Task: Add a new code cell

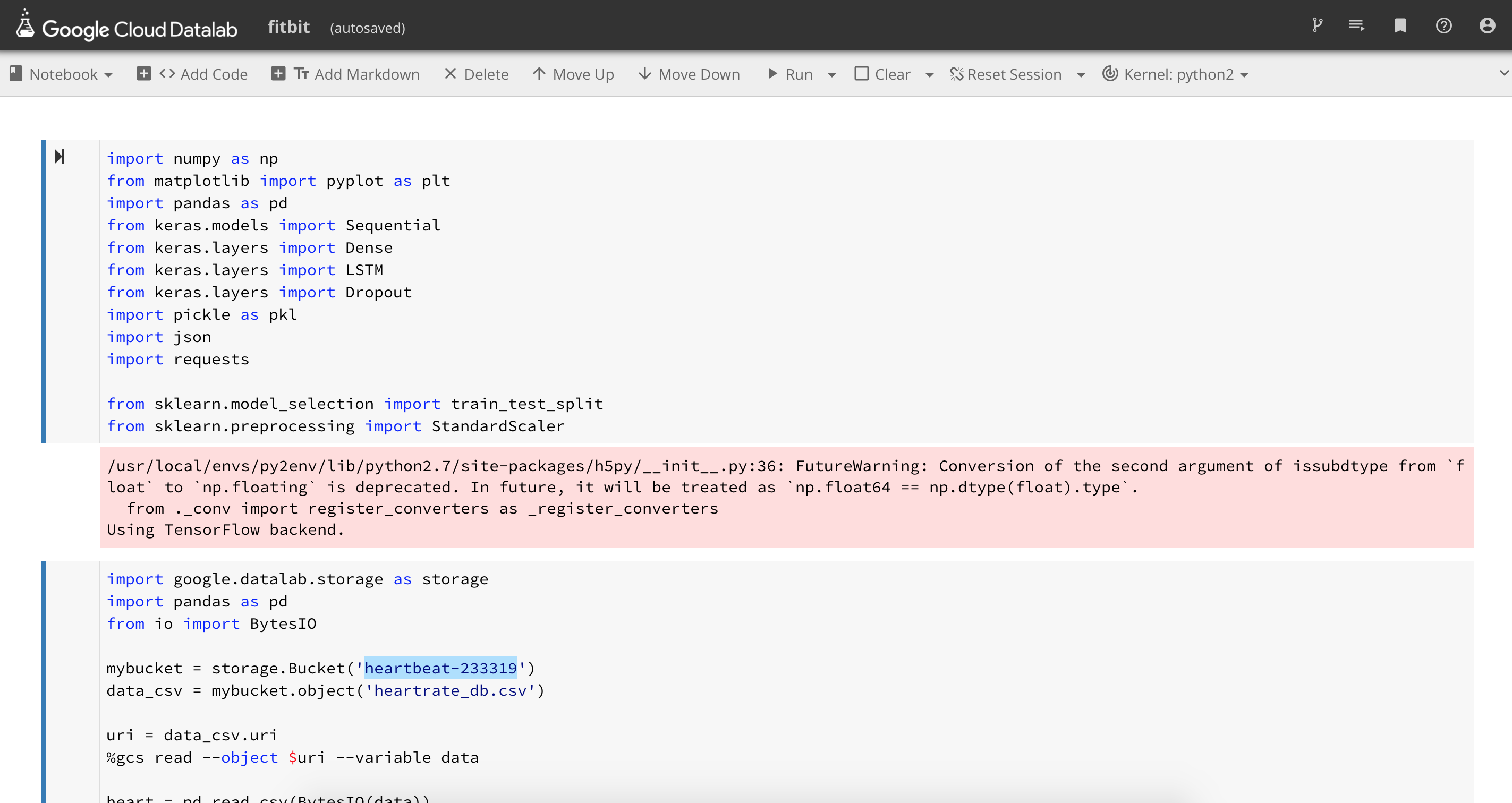Action: point(192,74)
